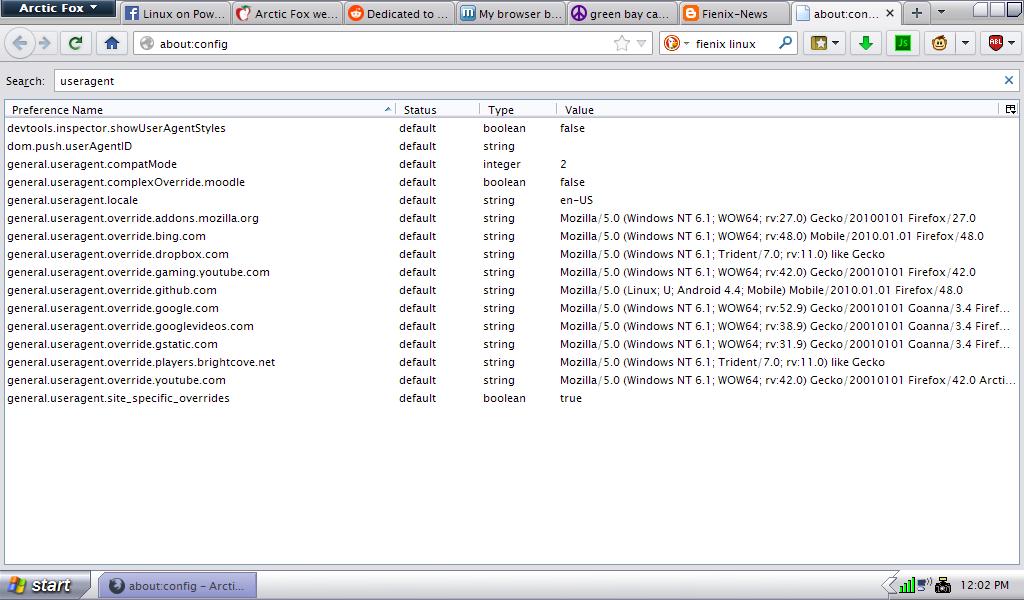This screenshot has height=600, width=1024.
Task: Switch to the My browser b... tab
Action: pyautogui.click(x=511, y=13)
